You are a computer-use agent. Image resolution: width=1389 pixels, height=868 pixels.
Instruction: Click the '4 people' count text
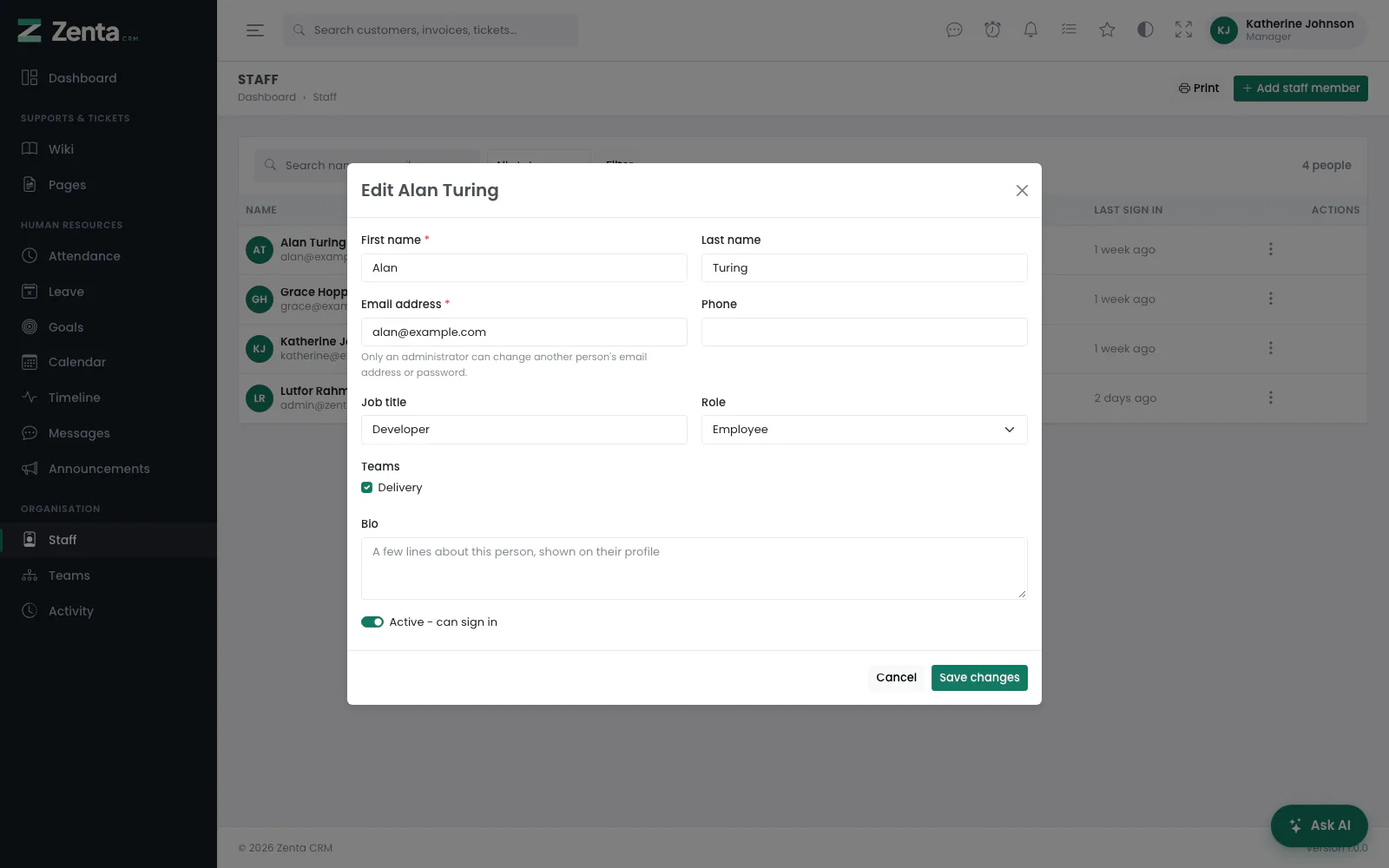pyautogui.click(x=1326, y=166)
